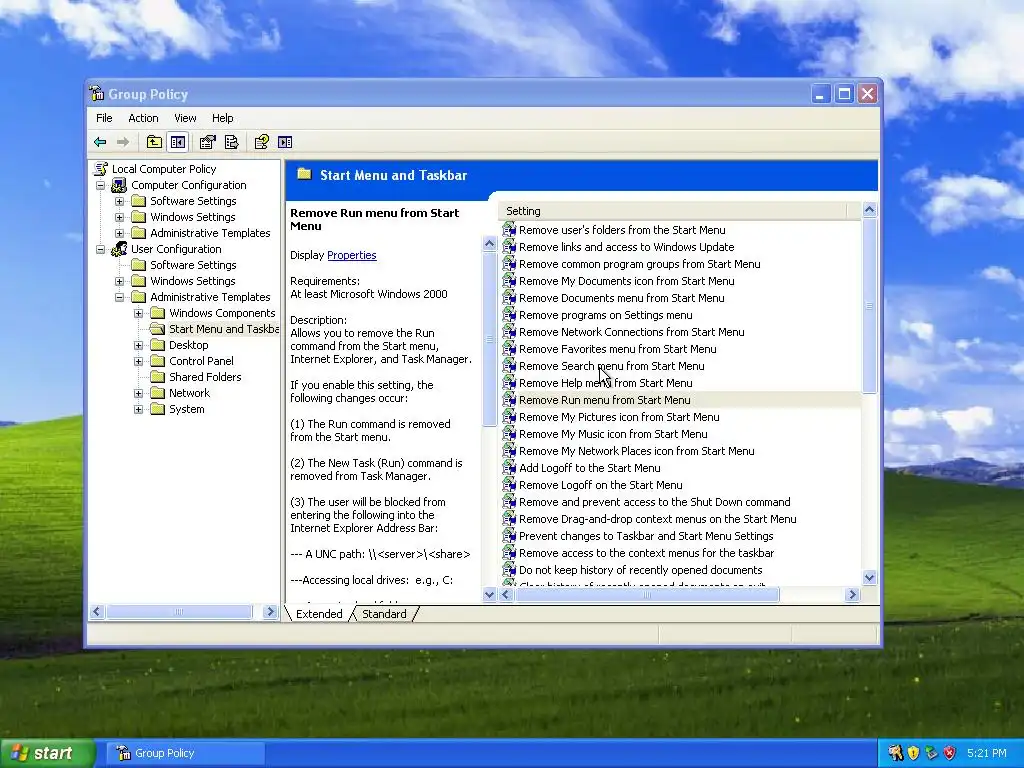Click the console tree horizontal scrollbar thumb

point(179,612)
